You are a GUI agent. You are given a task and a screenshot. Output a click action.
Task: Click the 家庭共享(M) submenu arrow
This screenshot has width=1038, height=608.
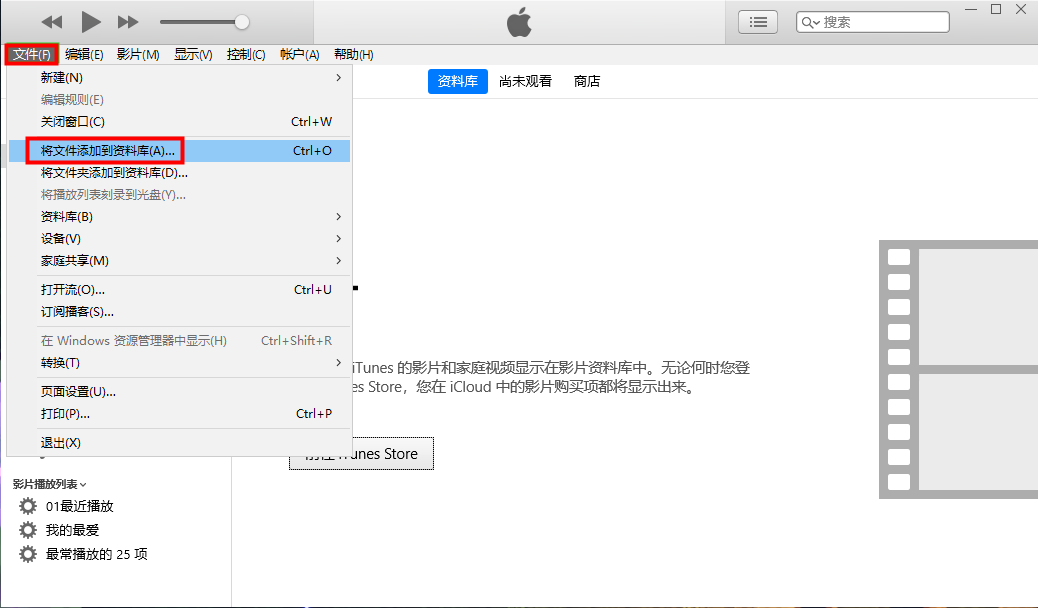pyautogui.click(x=338, y=261)
